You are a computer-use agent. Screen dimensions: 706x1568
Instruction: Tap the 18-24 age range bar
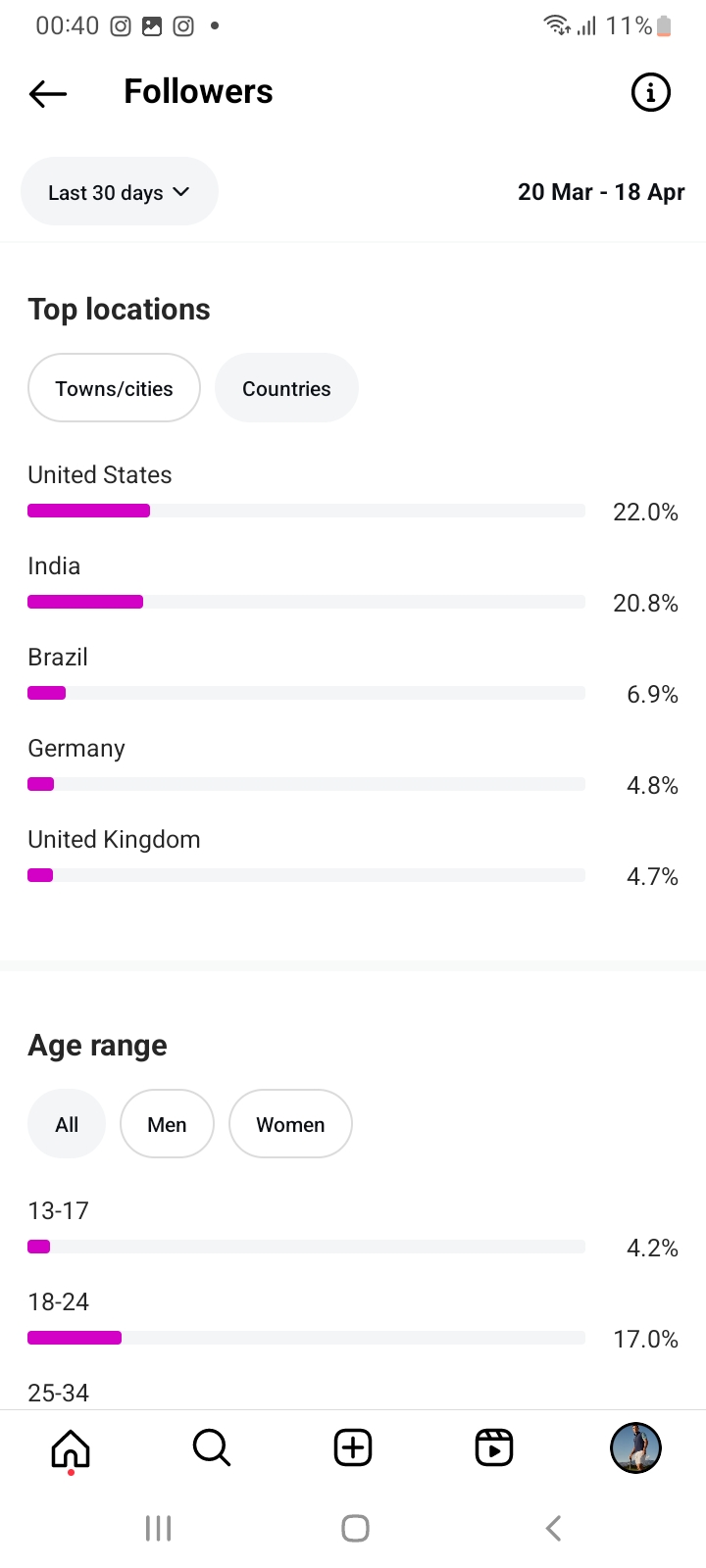point(306,1338)
